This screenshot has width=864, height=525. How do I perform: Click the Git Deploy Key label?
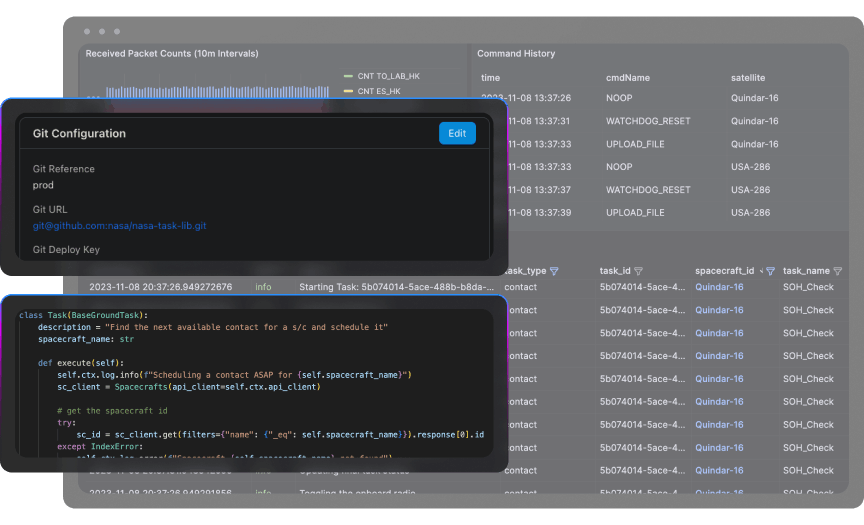pyautogui.click(x=66, y=250)
